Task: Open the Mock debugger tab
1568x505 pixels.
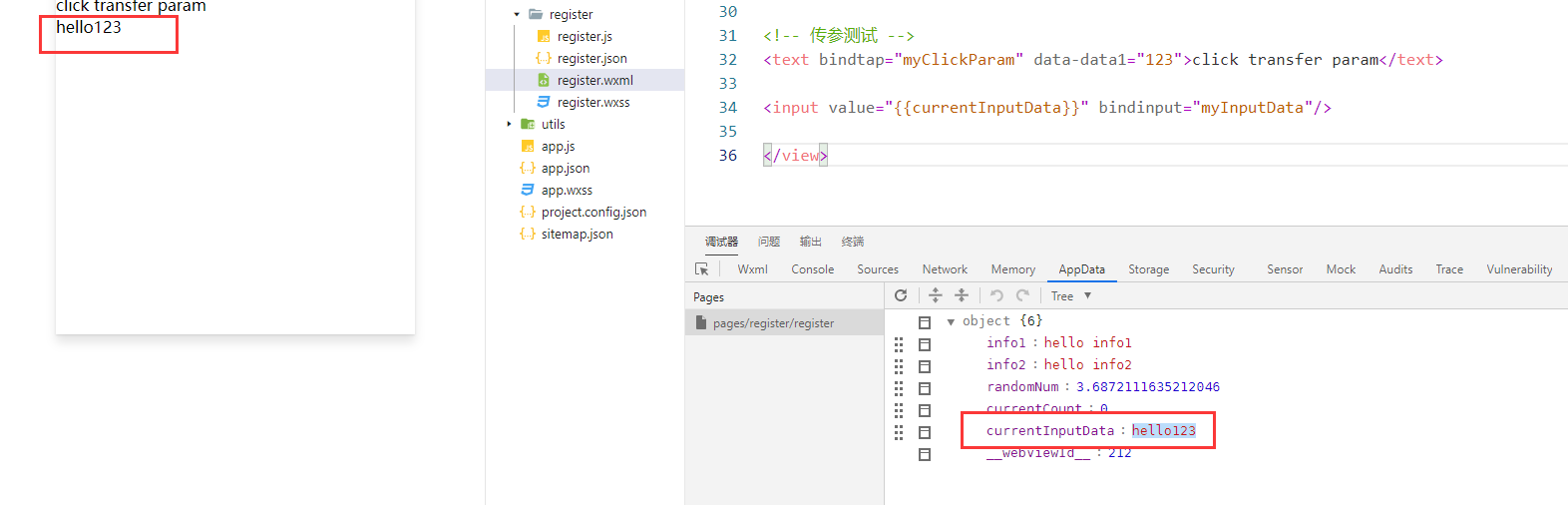Action: coord(1342,269)
